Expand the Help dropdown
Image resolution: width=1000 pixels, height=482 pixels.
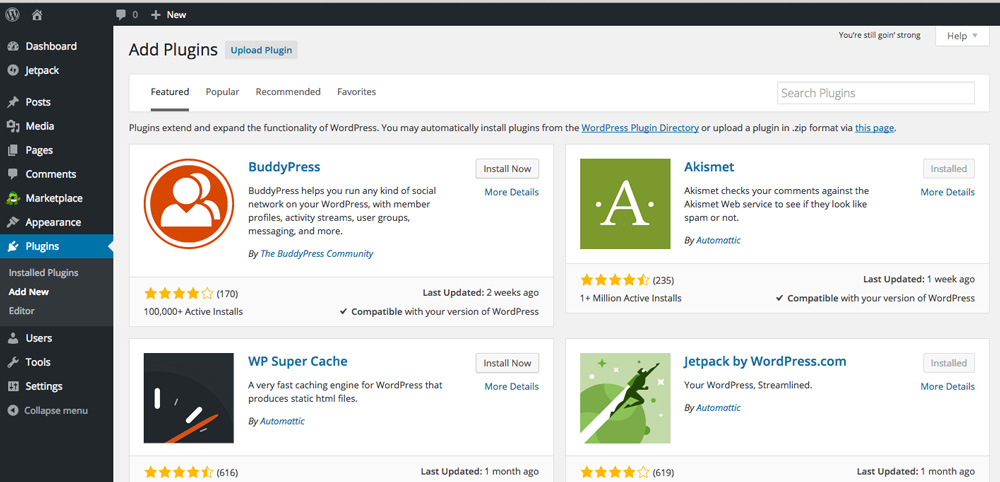[x=961, y=36]
